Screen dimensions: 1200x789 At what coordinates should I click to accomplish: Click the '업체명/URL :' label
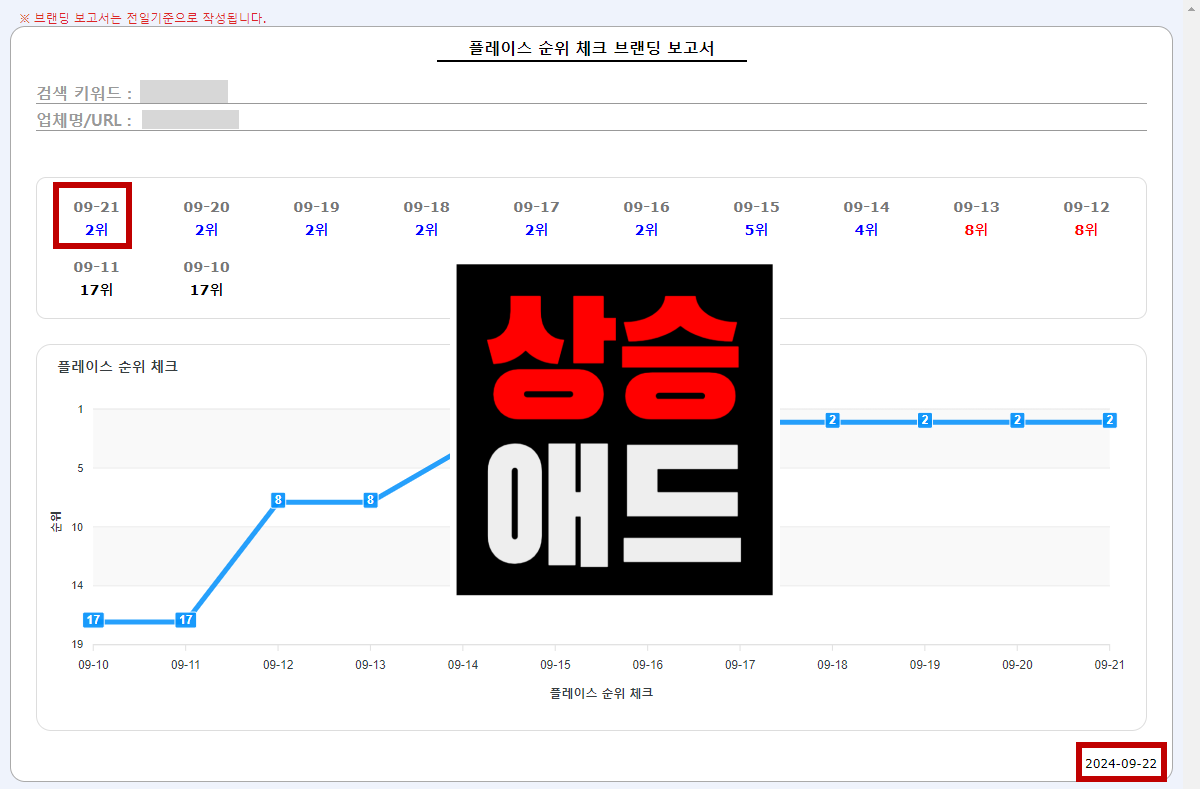pos(84,121)
